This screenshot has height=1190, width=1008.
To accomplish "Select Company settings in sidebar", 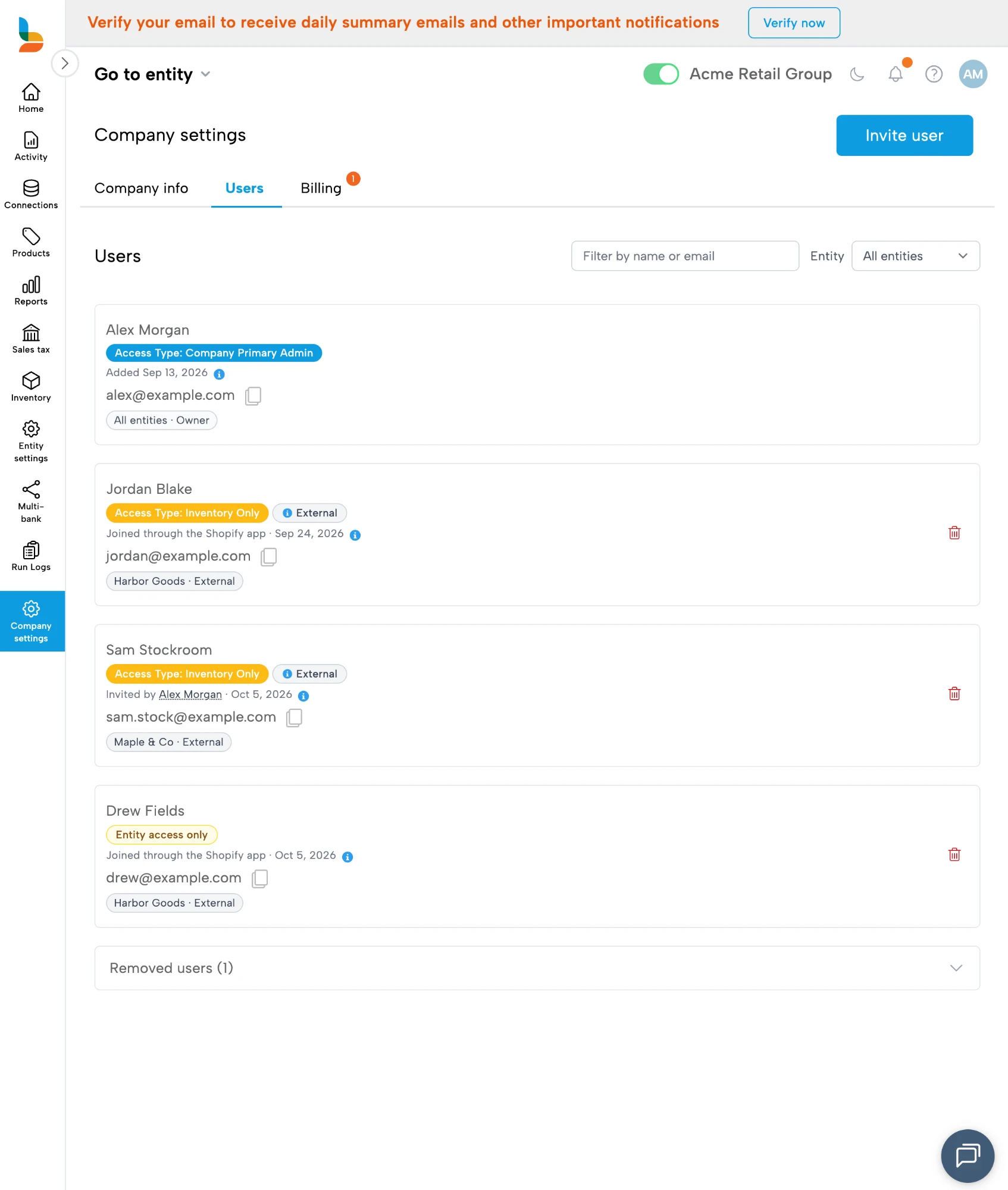I will pyautogui.click(x=31, y=621).
